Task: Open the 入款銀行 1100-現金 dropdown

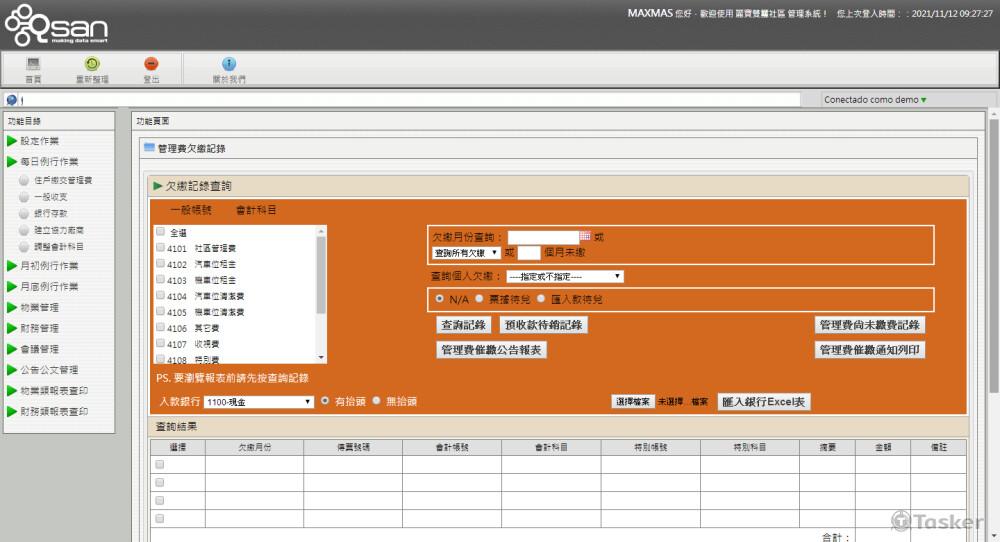Action: click(x=259, y=402)
